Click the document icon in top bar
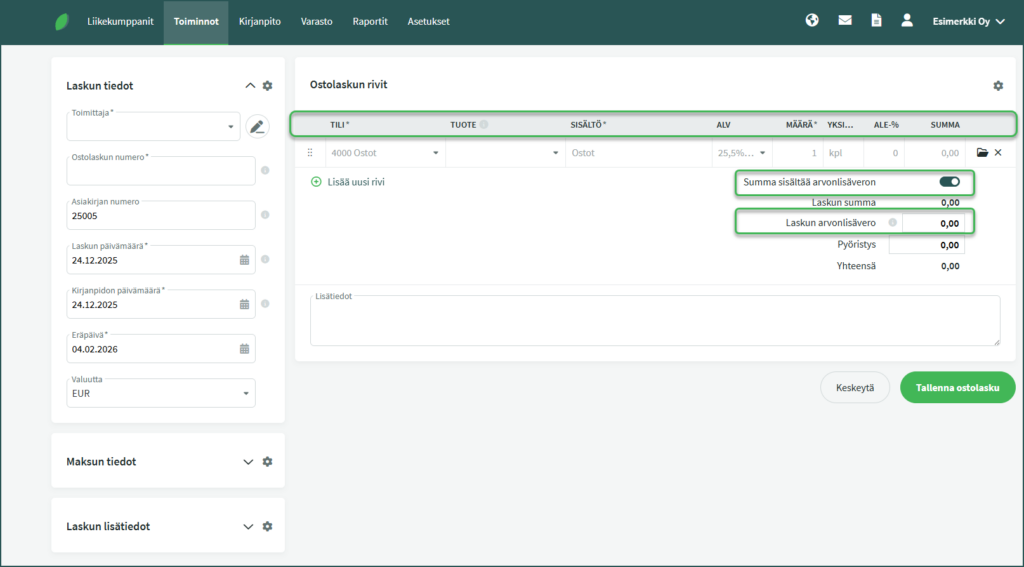 (876, 20)
